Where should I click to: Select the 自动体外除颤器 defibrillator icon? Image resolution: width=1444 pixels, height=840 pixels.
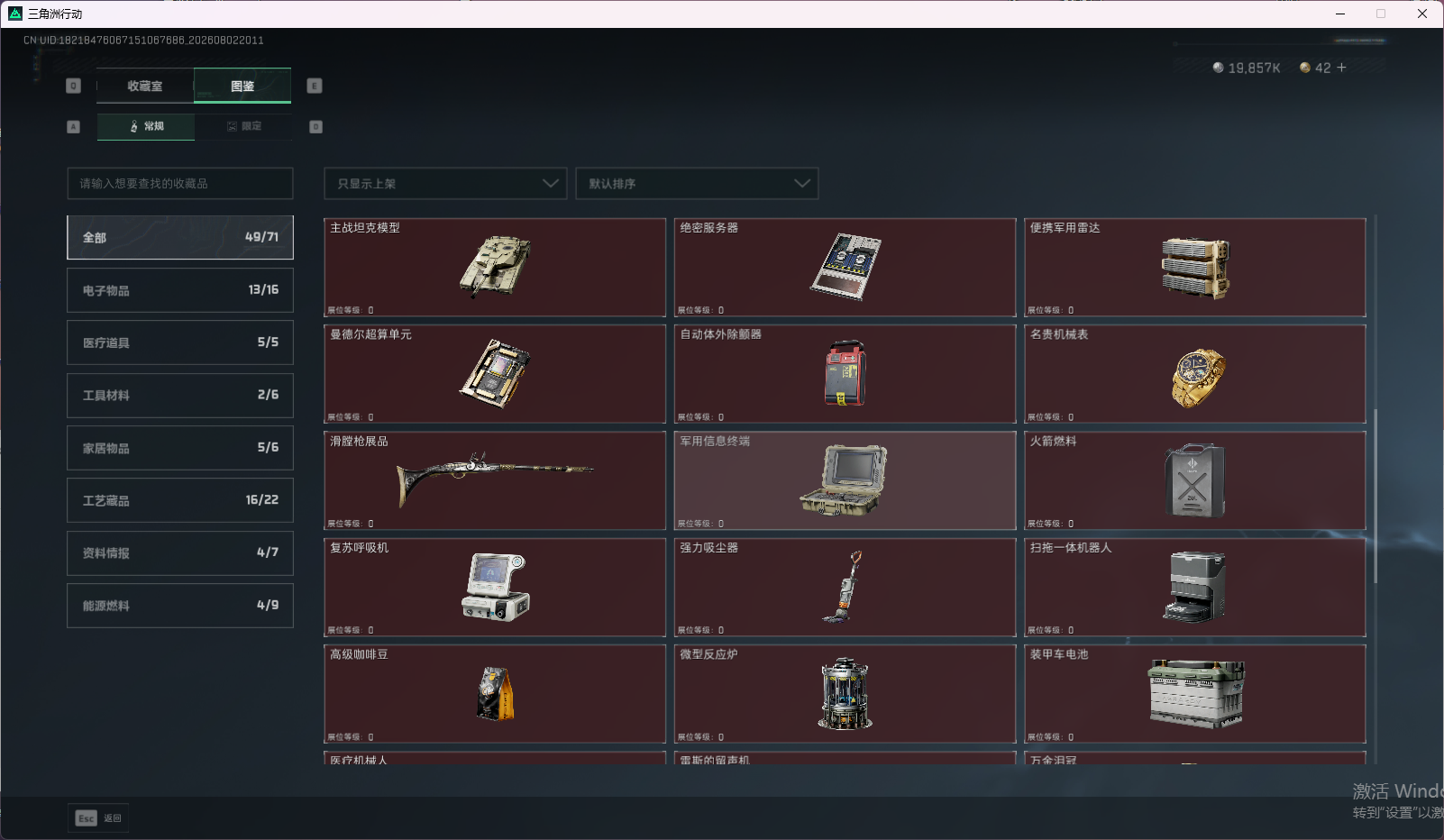(x=845, y=373)
